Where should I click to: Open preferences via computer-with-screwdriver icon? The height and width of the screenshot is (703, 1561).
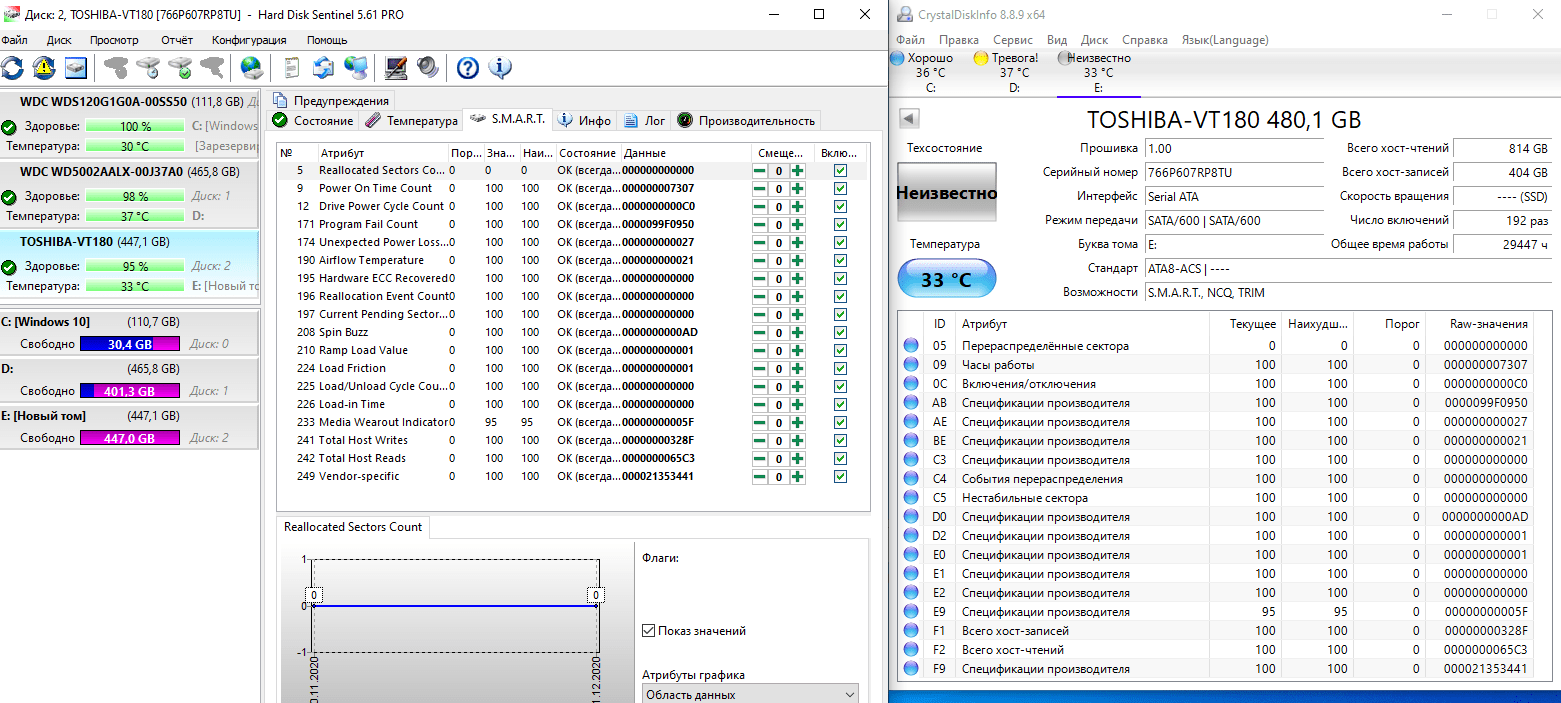coord(396,68)
